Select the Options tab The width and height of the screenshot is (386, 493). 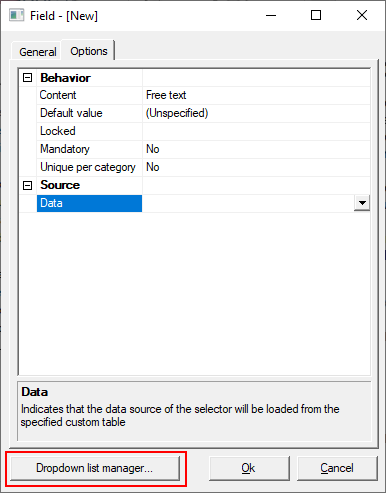pyautogui.click(x=89, y=51)
